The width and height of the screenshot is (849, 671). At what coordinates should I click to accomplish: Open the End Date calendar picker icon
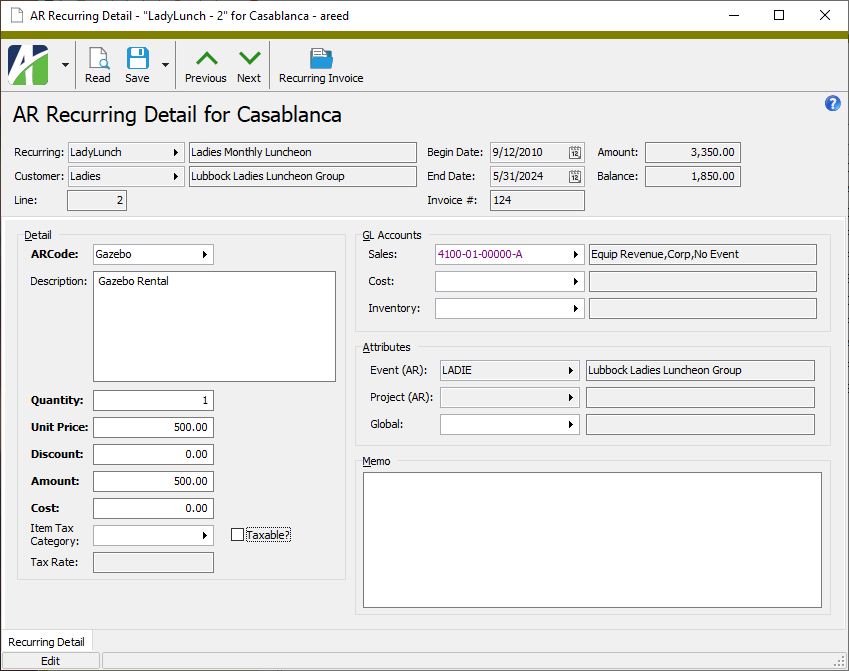[x=575, y=175]
